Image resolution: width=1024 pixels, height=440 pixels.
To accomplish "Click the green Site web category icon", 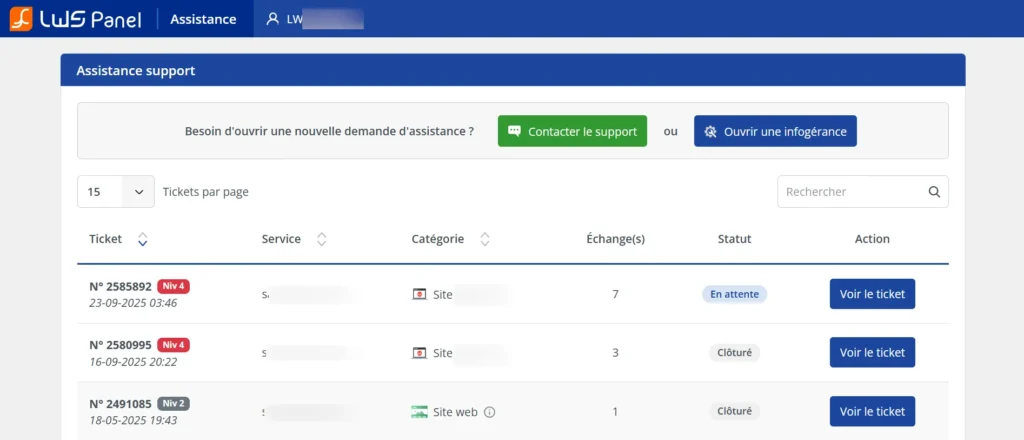I will 419,411.
